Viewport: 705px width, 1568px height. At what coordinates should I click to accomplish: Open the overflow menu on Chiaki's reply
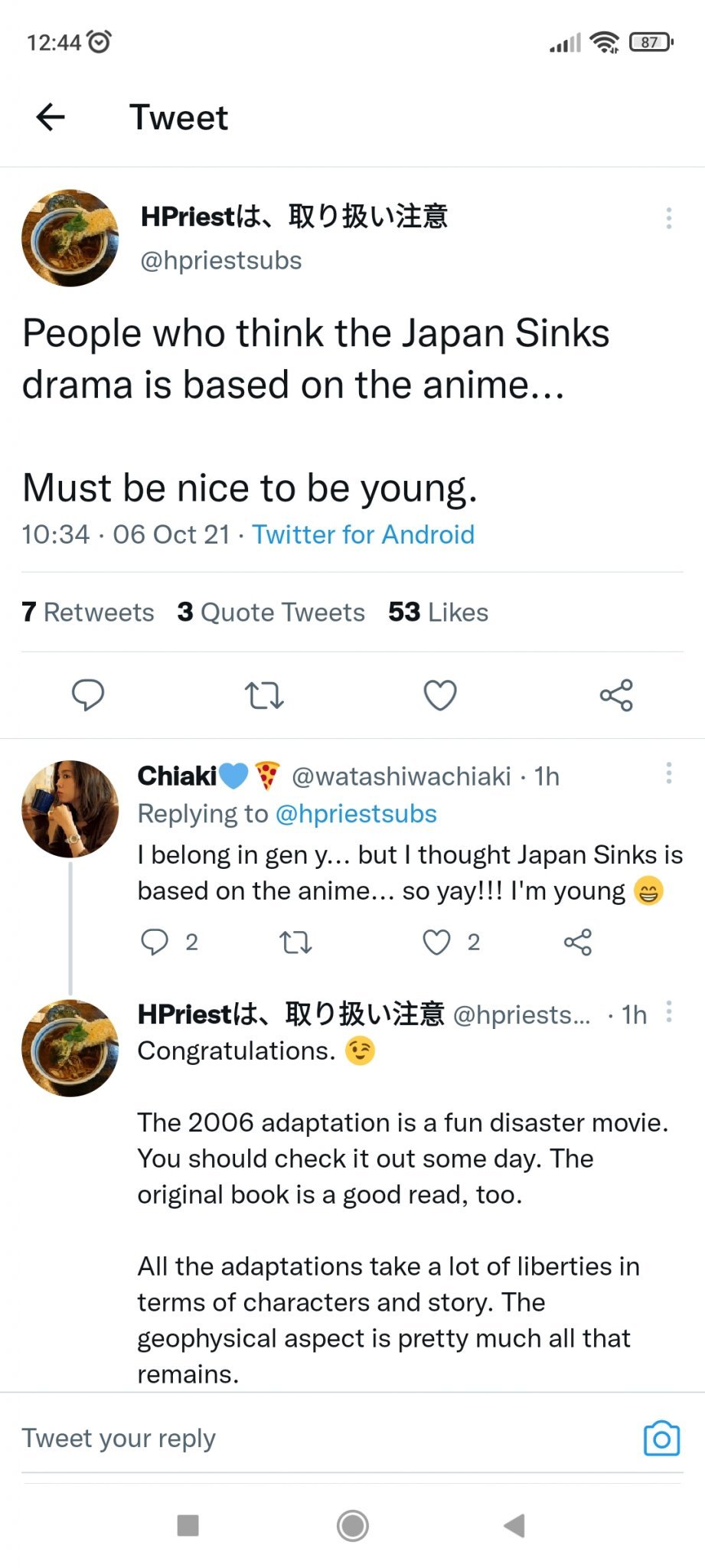click(x=669, y=773)
